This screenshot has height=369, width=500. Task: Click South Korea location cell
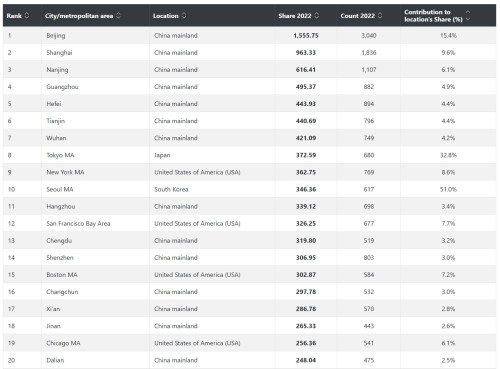(171, 189)
